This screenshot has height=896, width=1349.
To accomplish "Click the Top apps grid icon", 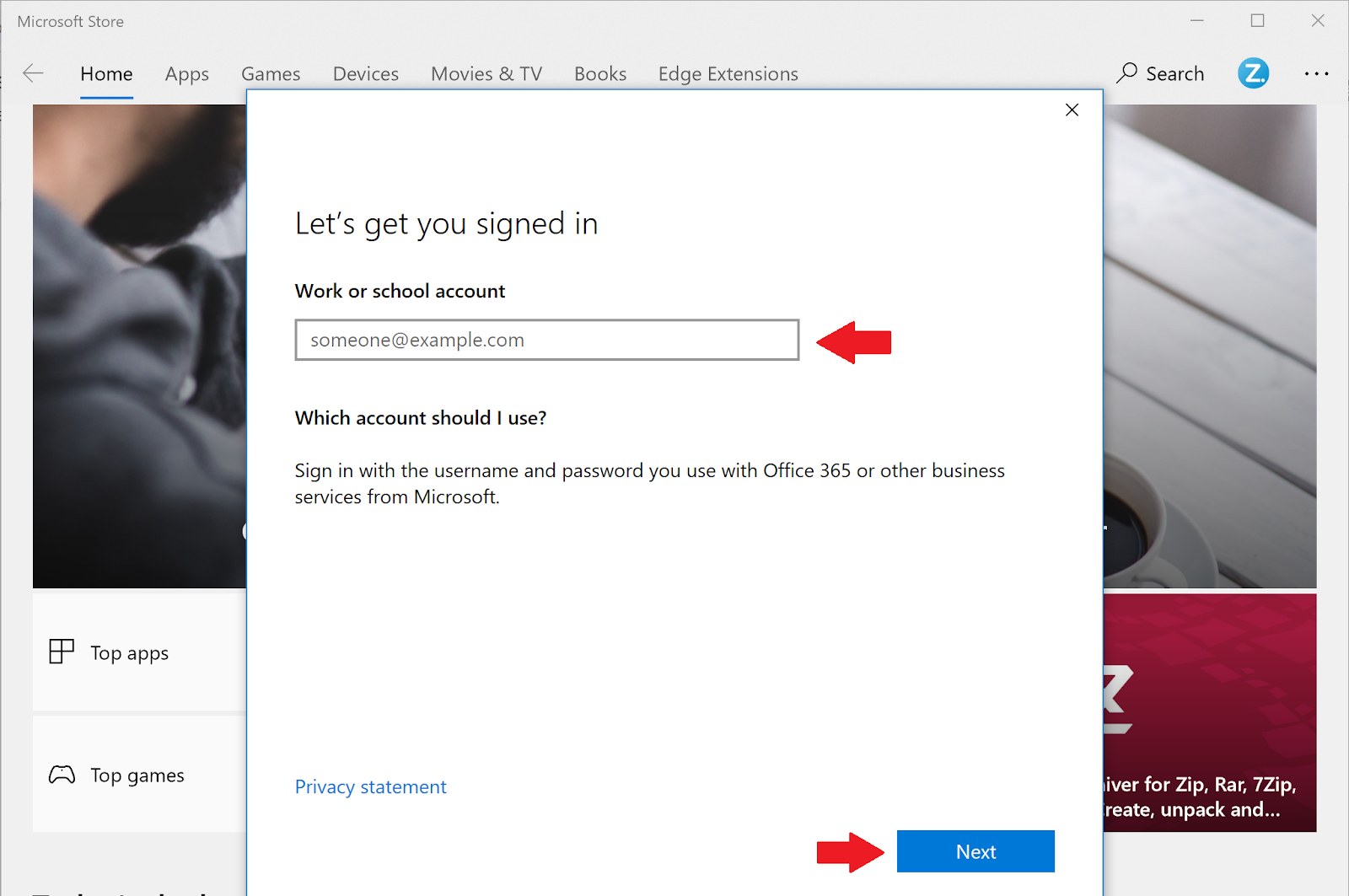I will pos(62,652).
